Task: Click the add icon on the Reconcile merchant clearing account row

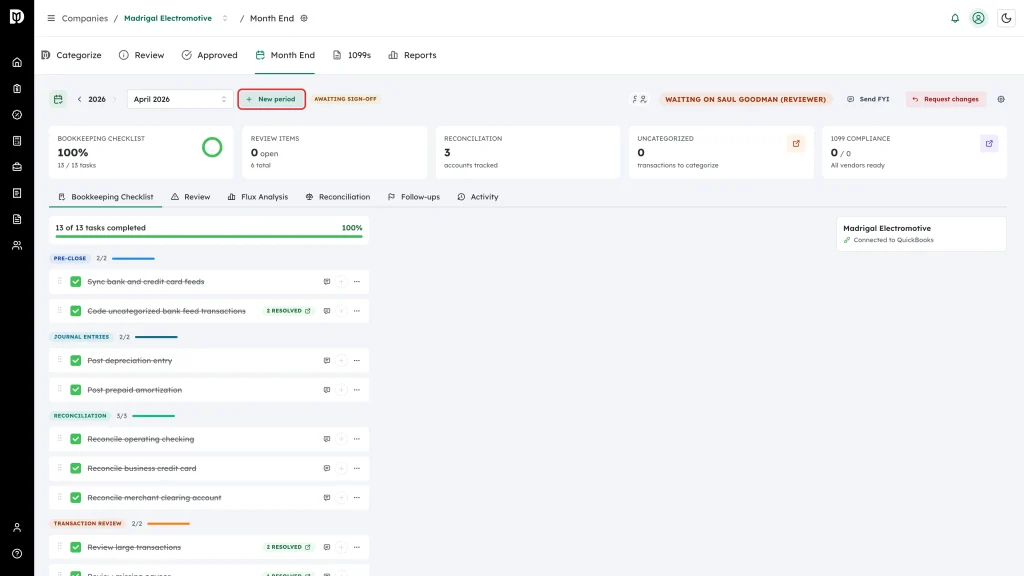Action: (x=342, y=498)
